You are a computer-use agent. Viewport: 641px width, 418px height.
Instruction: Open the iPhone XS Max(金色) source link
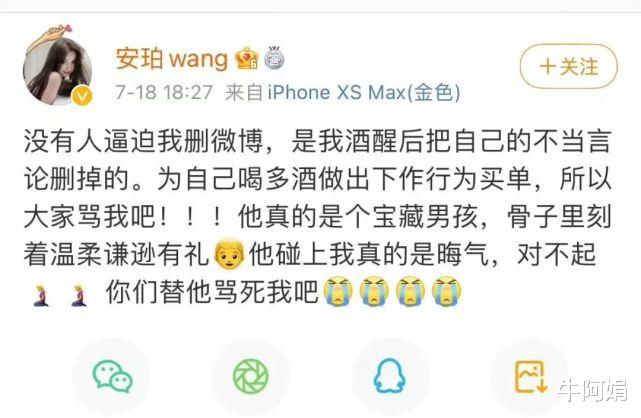click(x=364, y=92)
